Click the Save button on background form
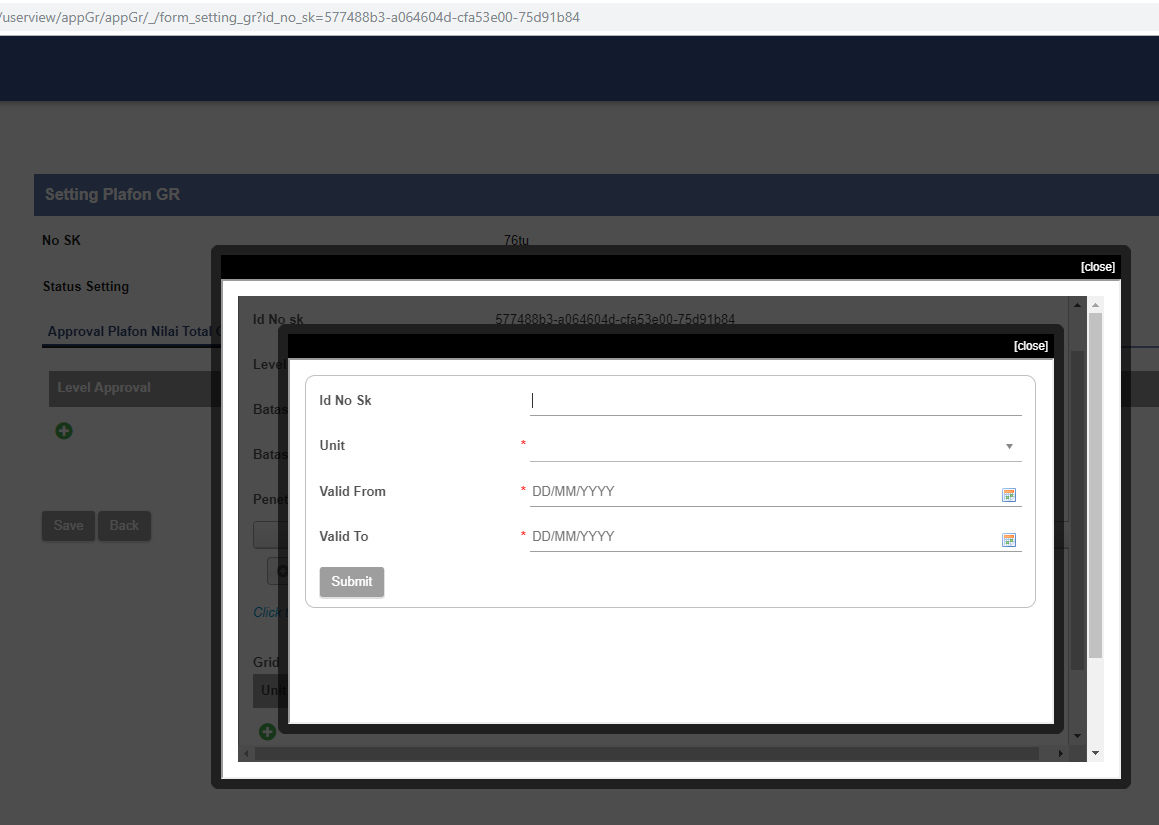This screenshot has height=825, width=1159. pos(68,526)
